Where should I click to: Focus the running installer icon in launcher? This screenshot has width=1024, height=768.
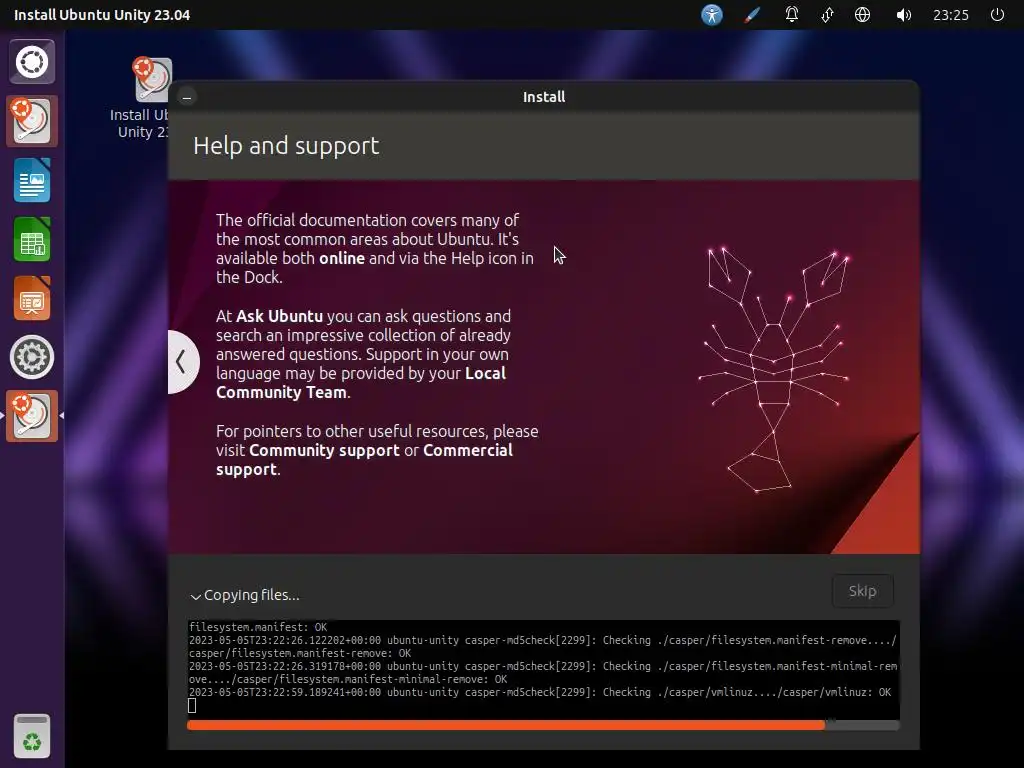coord(32,416)
